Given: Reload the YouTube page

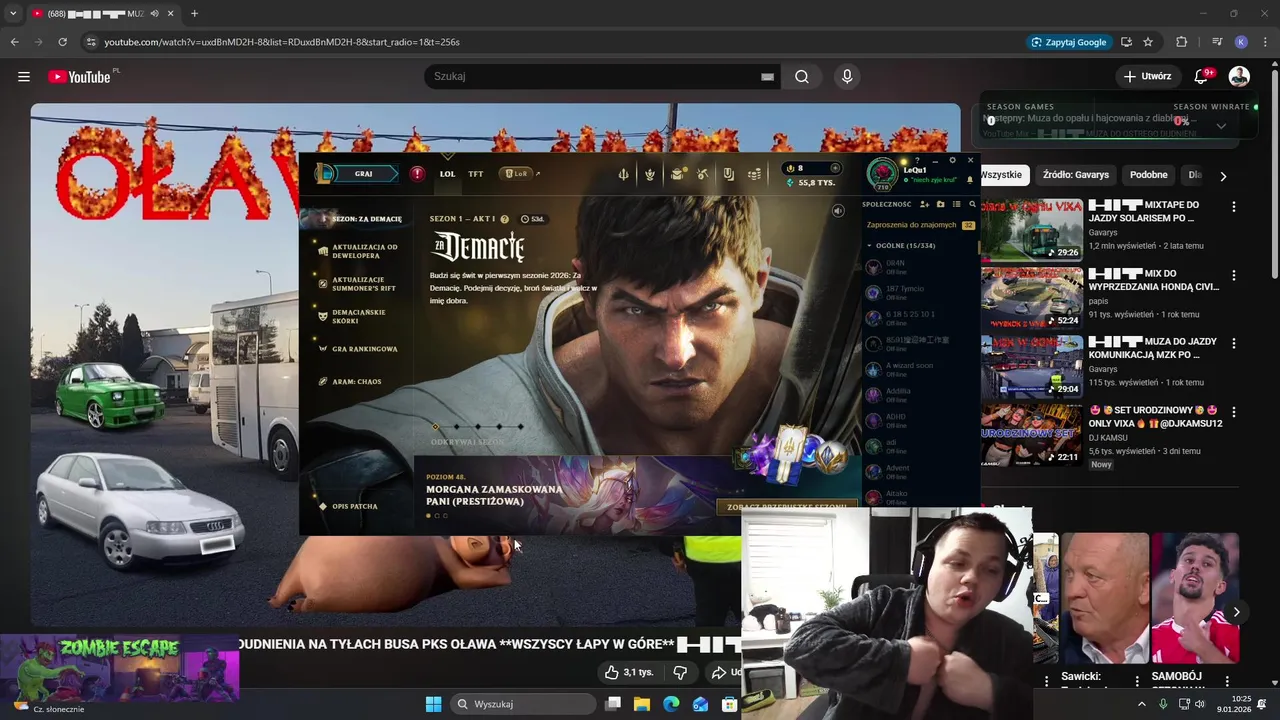Looking at the screenshot, I should tap(62, 42).
